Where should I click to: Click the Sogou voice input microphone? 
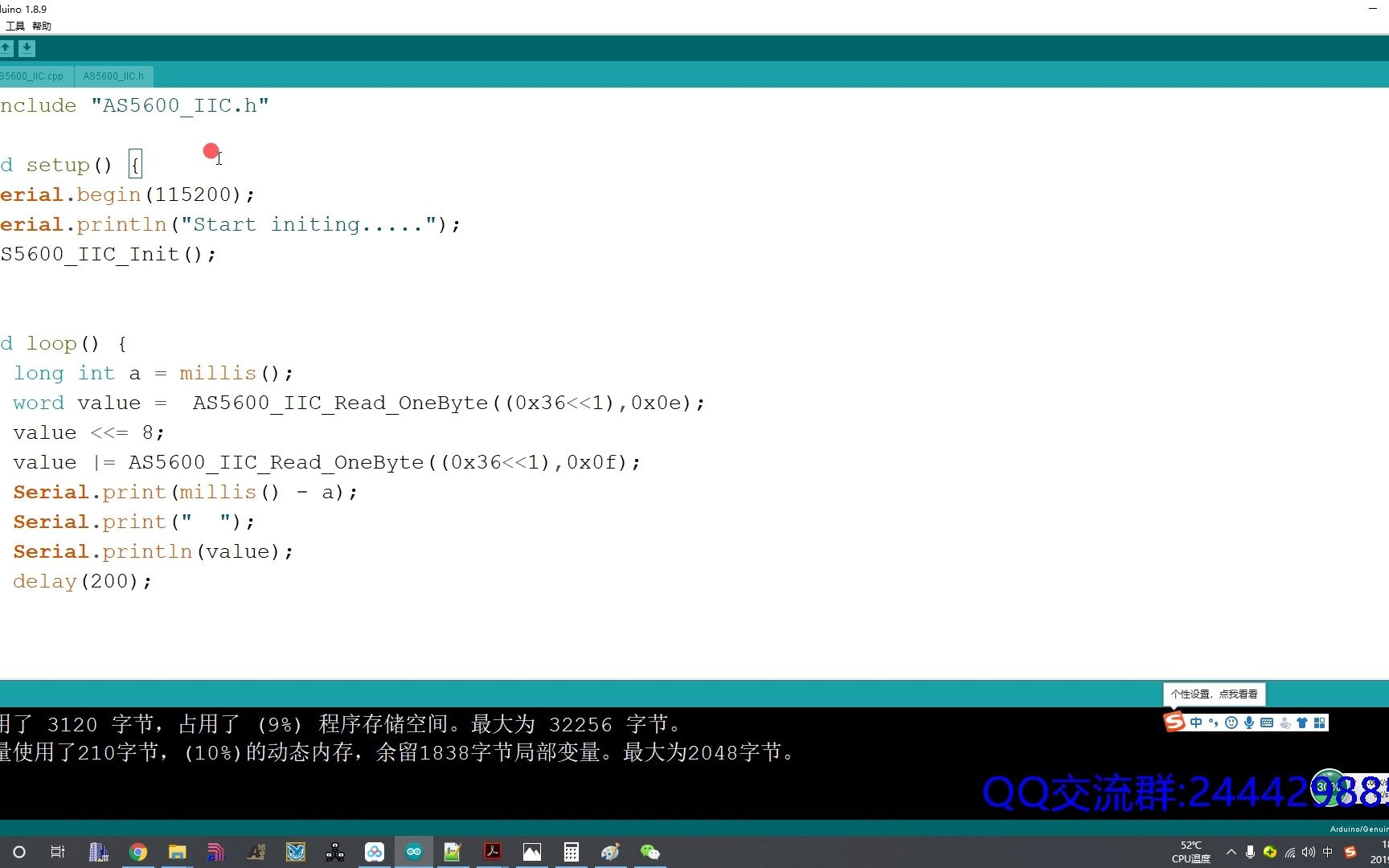1249,723
